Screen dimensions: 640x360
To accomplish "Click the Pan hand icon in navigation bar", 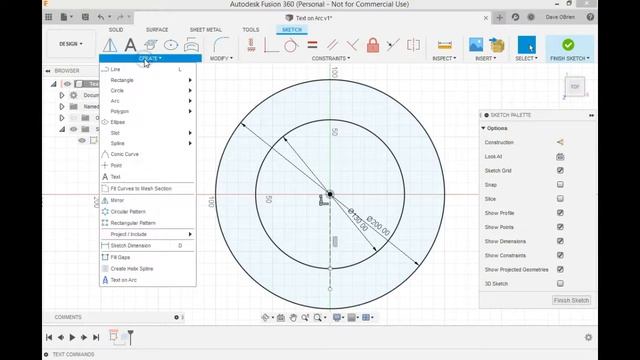I will tap(293, 318).
